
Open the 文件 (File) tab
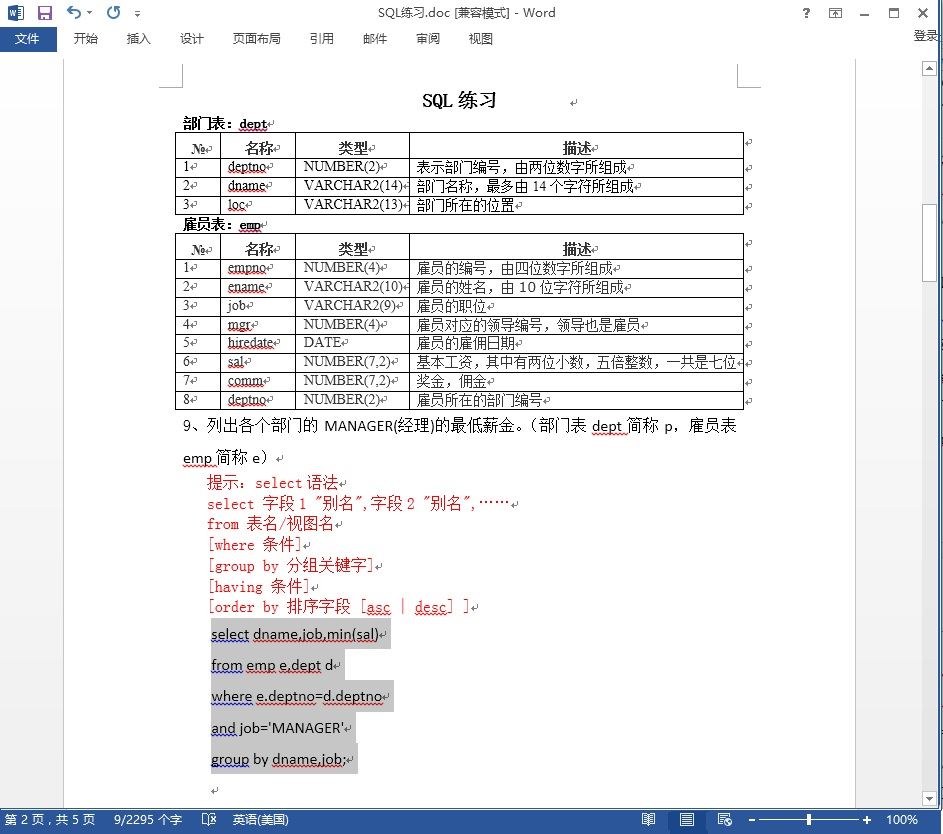28,39
